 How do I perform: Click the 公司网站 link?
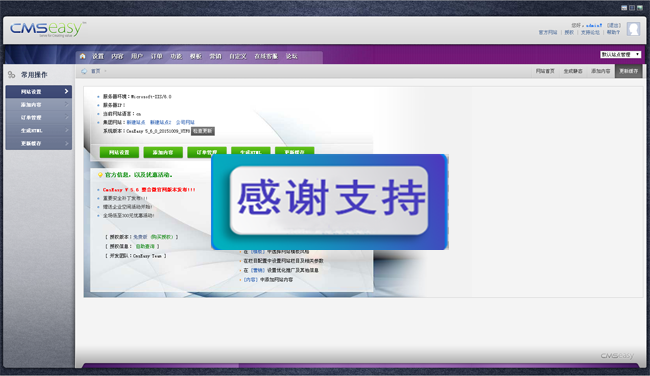(x=185, y=122)
